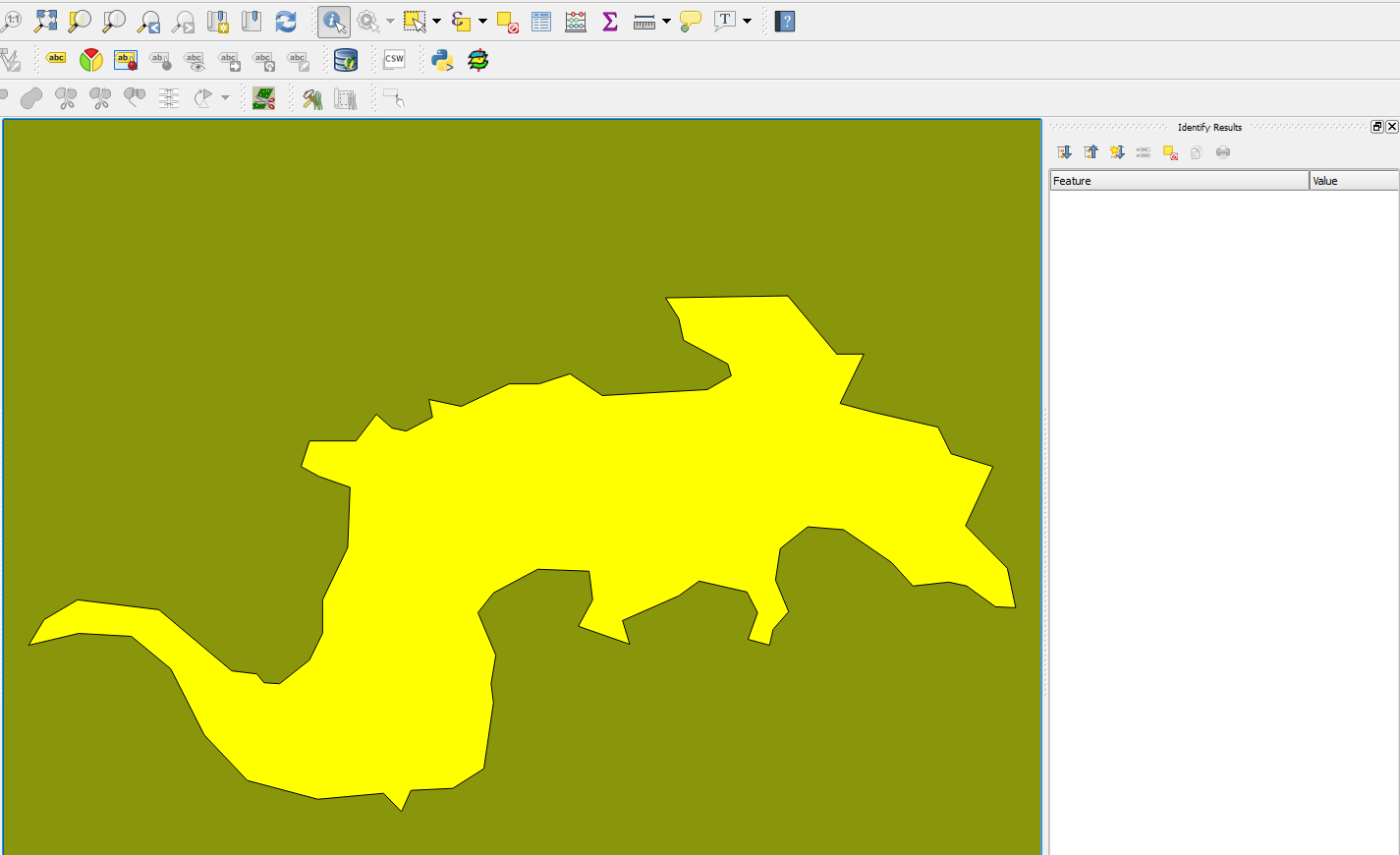Toggle the Map Tips speech bubble
The height and width of the screenshot is (855, 1400).
(691, 21)
